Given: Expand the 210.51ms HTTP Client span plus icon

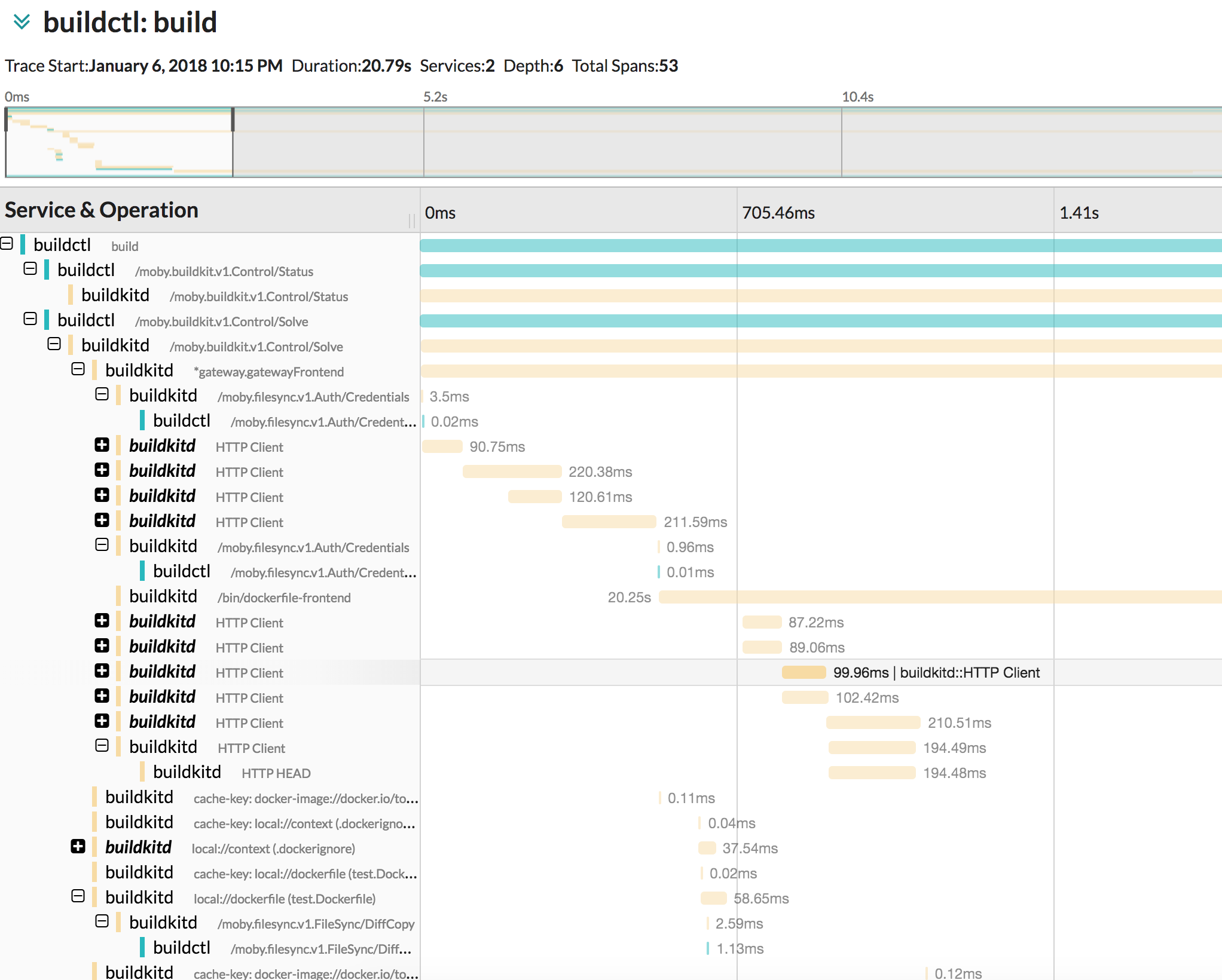Looking at the screenshot, I should click(x=102, y=722).
